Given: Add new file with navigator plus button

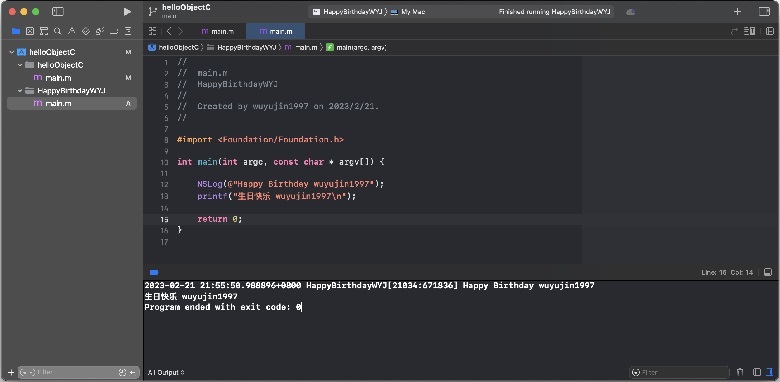Looking at the screenshot, I should tap(11, 372).
